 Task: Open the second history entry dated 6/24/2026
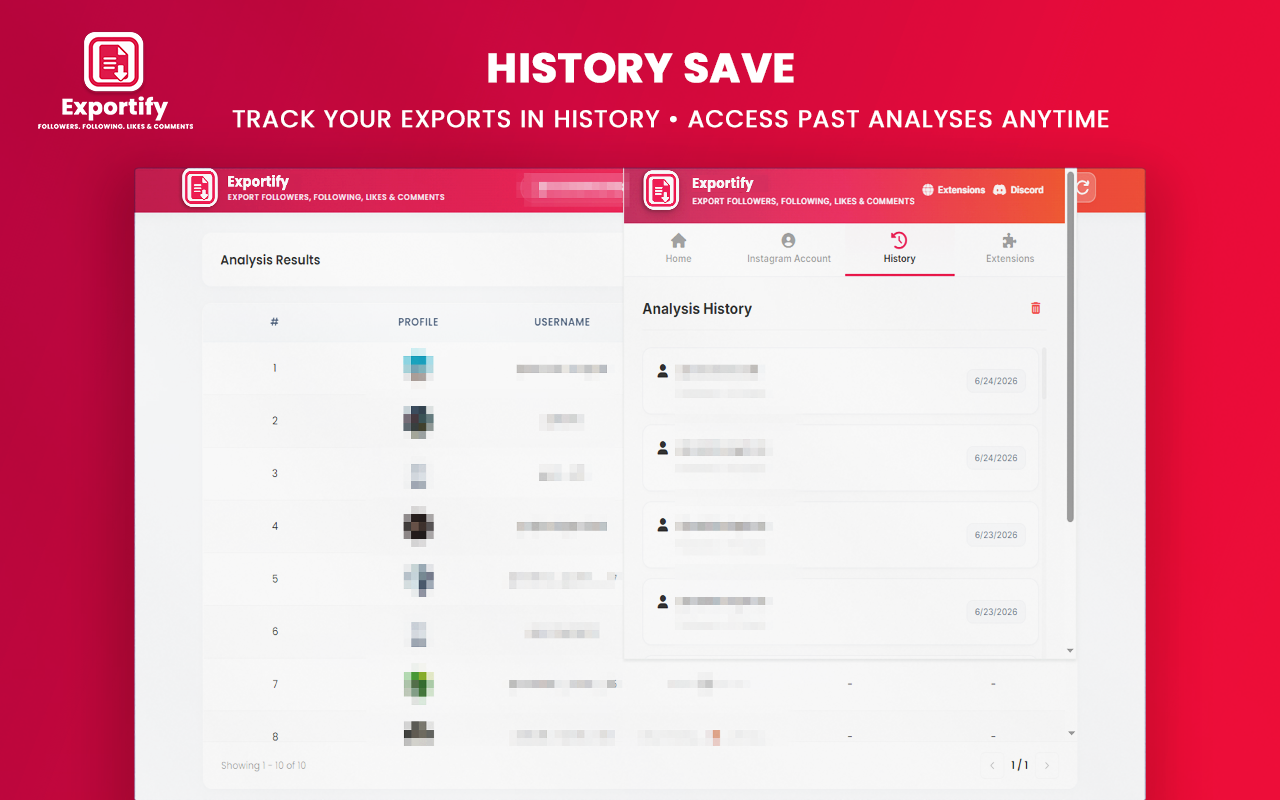coord(840,458)
